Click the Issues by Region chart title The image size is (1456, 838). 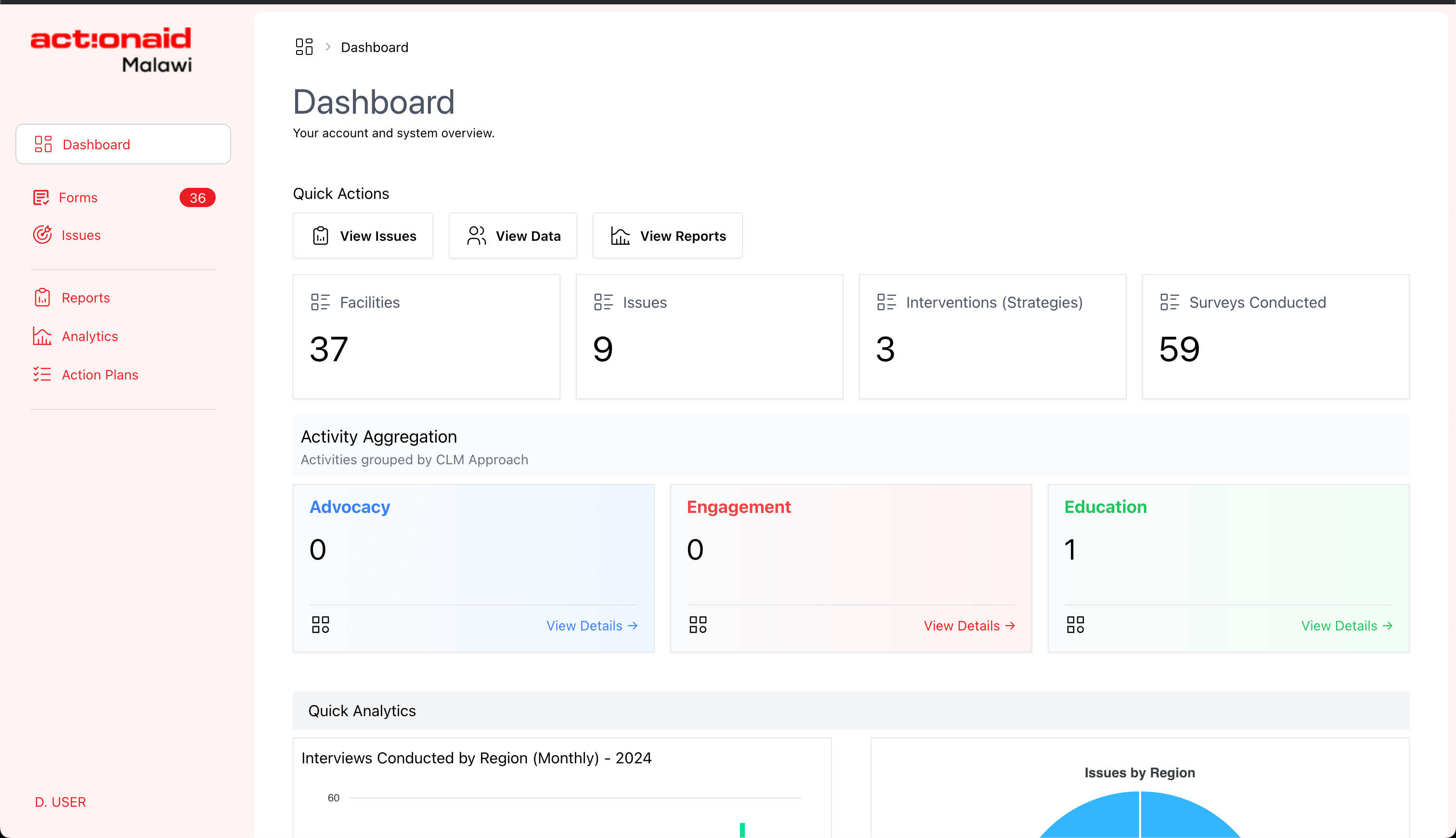[1140, 773]
